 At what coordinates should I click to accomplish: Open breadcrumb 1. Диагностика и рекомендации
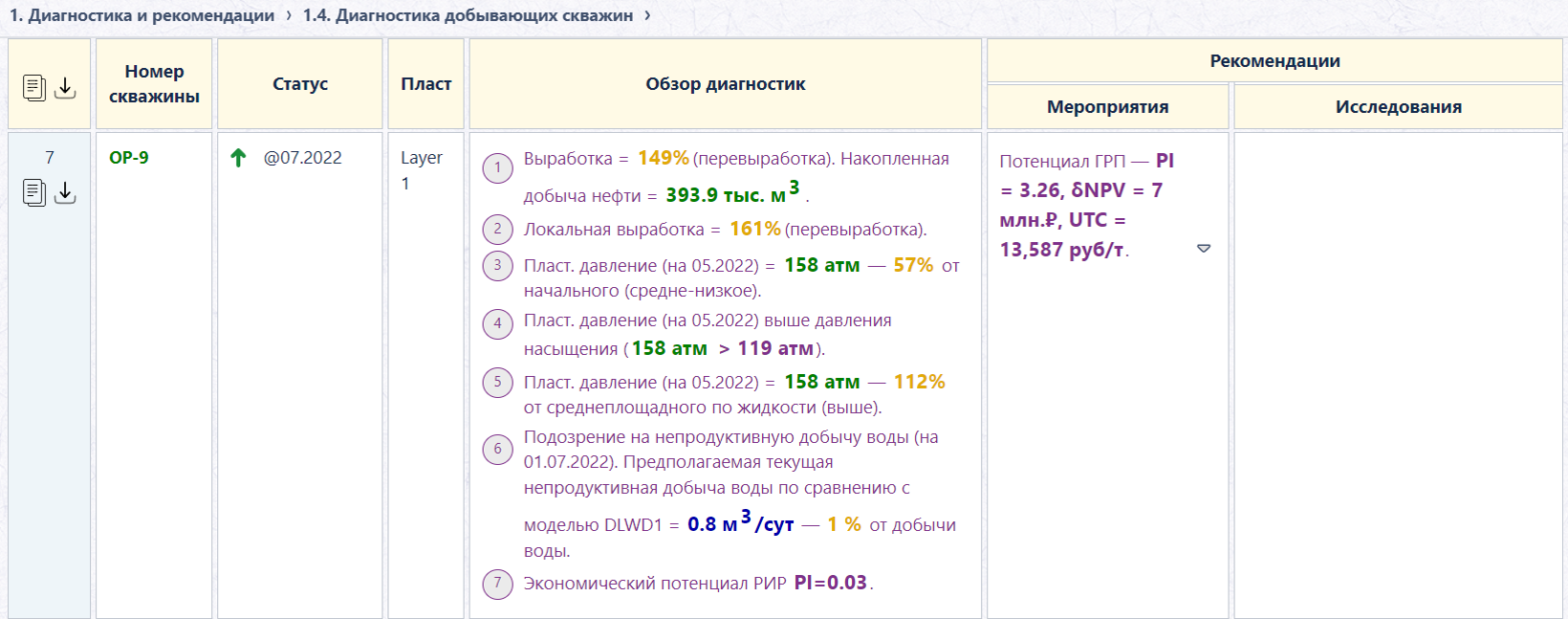pyautogui.click(x=142, y=15)
